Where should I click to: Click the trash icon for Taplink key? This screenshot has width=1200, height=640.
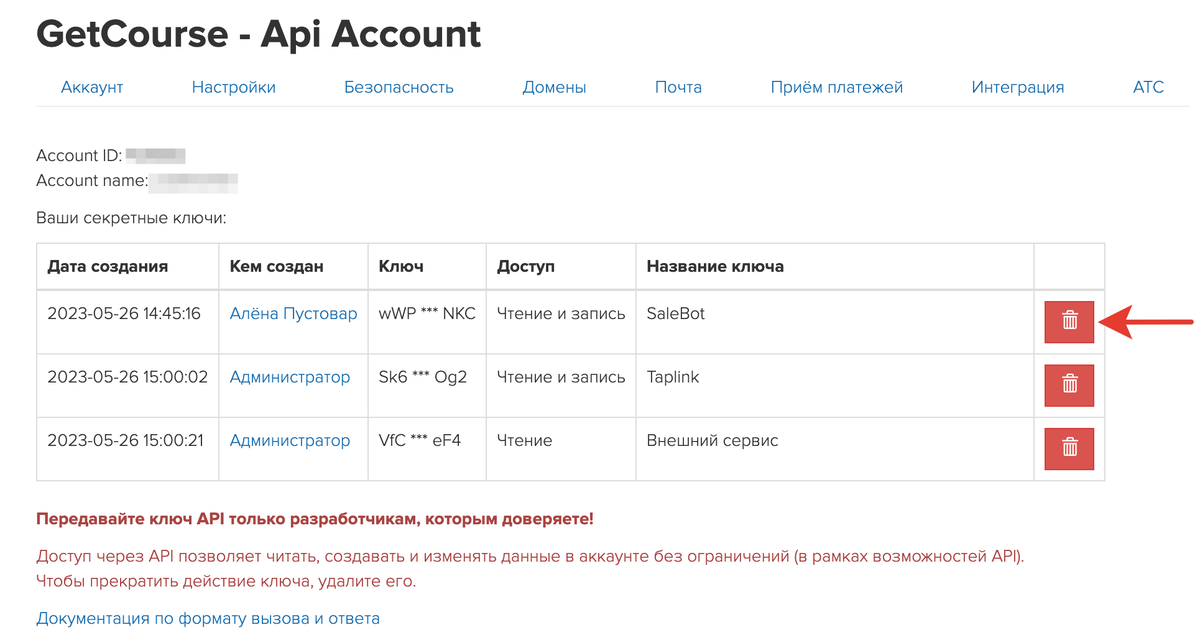(x=1069, y=385)
